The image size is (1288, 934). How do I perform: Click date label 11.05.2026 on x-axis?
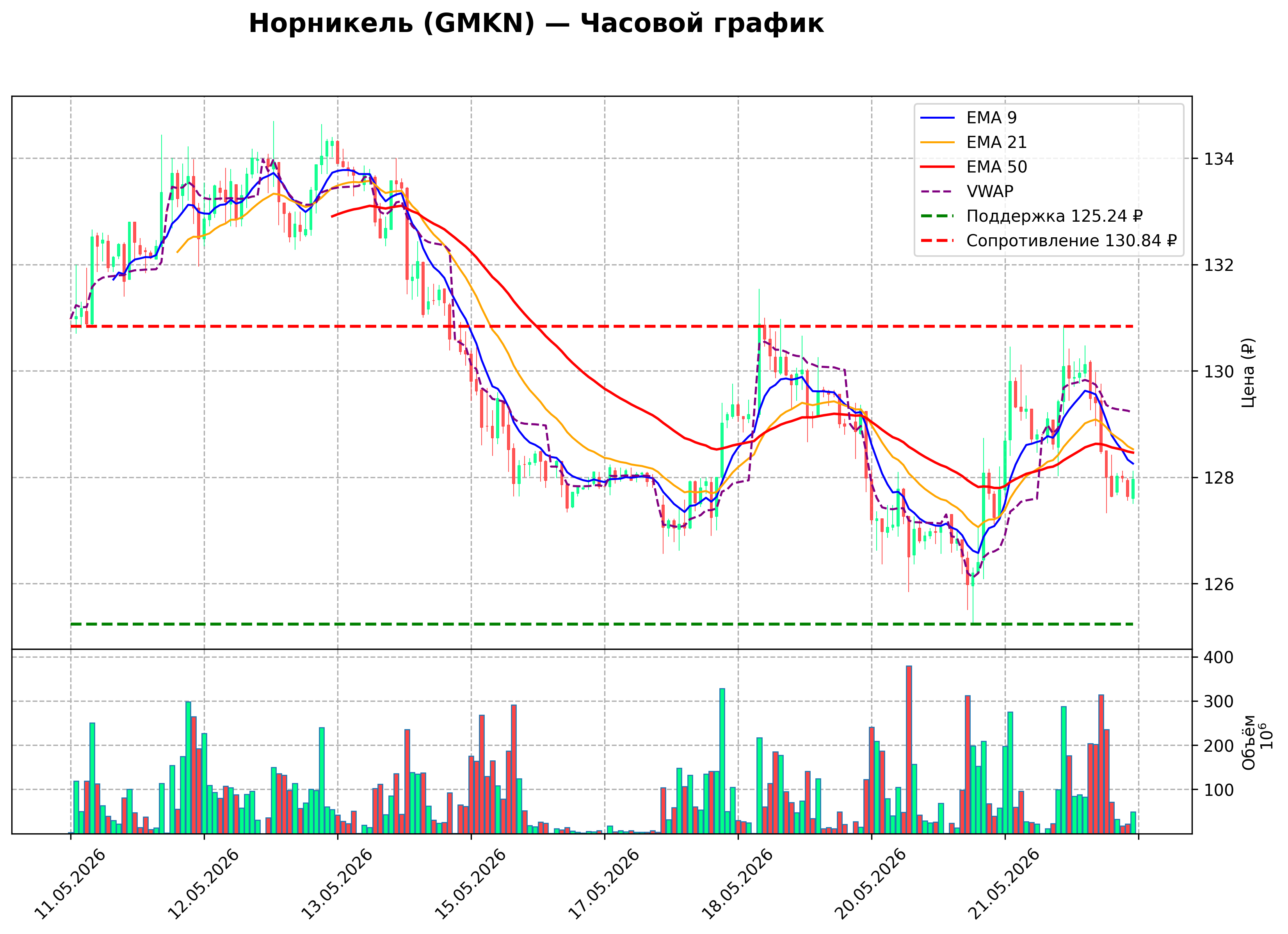pyautogui.click(x=69, y=884)
